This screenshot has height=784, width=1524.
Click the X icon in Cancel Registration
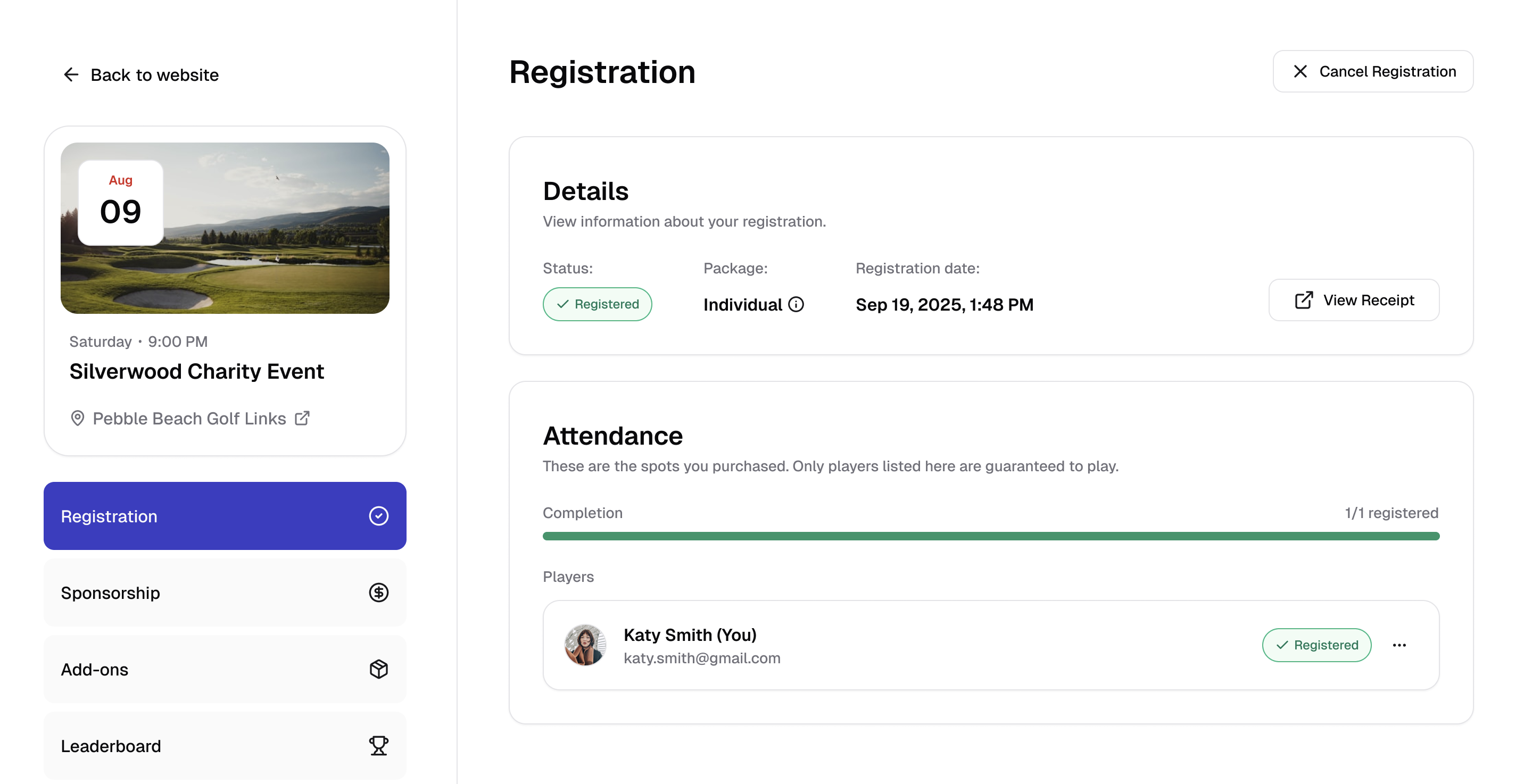(x=1300, y=71)
